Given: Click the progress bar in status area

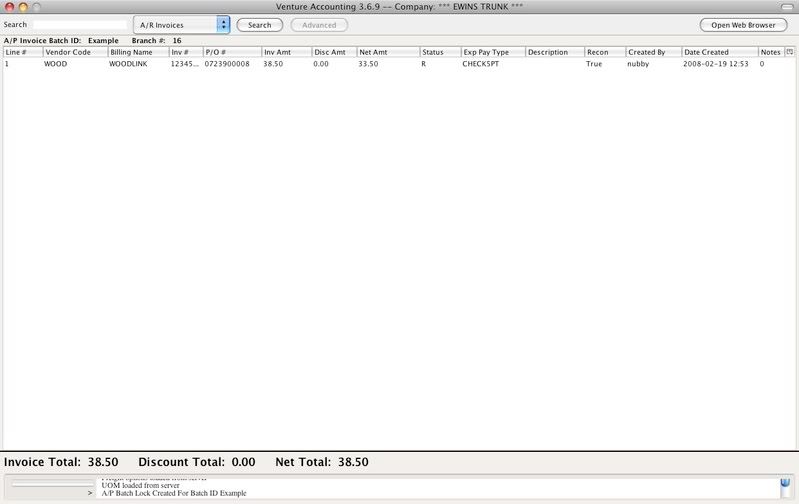Looking at the screenshot, I should tap(52, 485).
